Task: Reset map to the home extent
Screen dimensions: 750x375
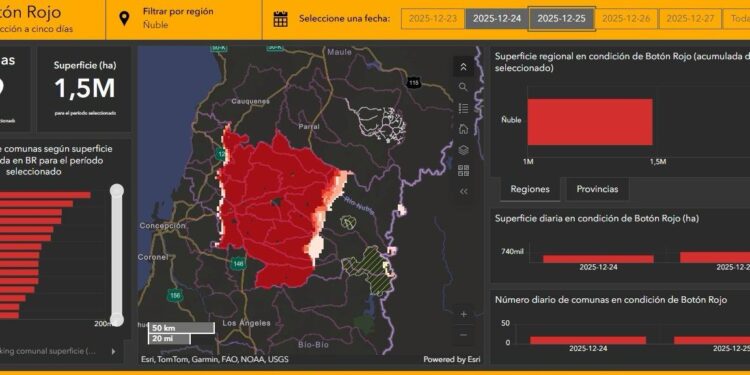Action: click(463, 129)
